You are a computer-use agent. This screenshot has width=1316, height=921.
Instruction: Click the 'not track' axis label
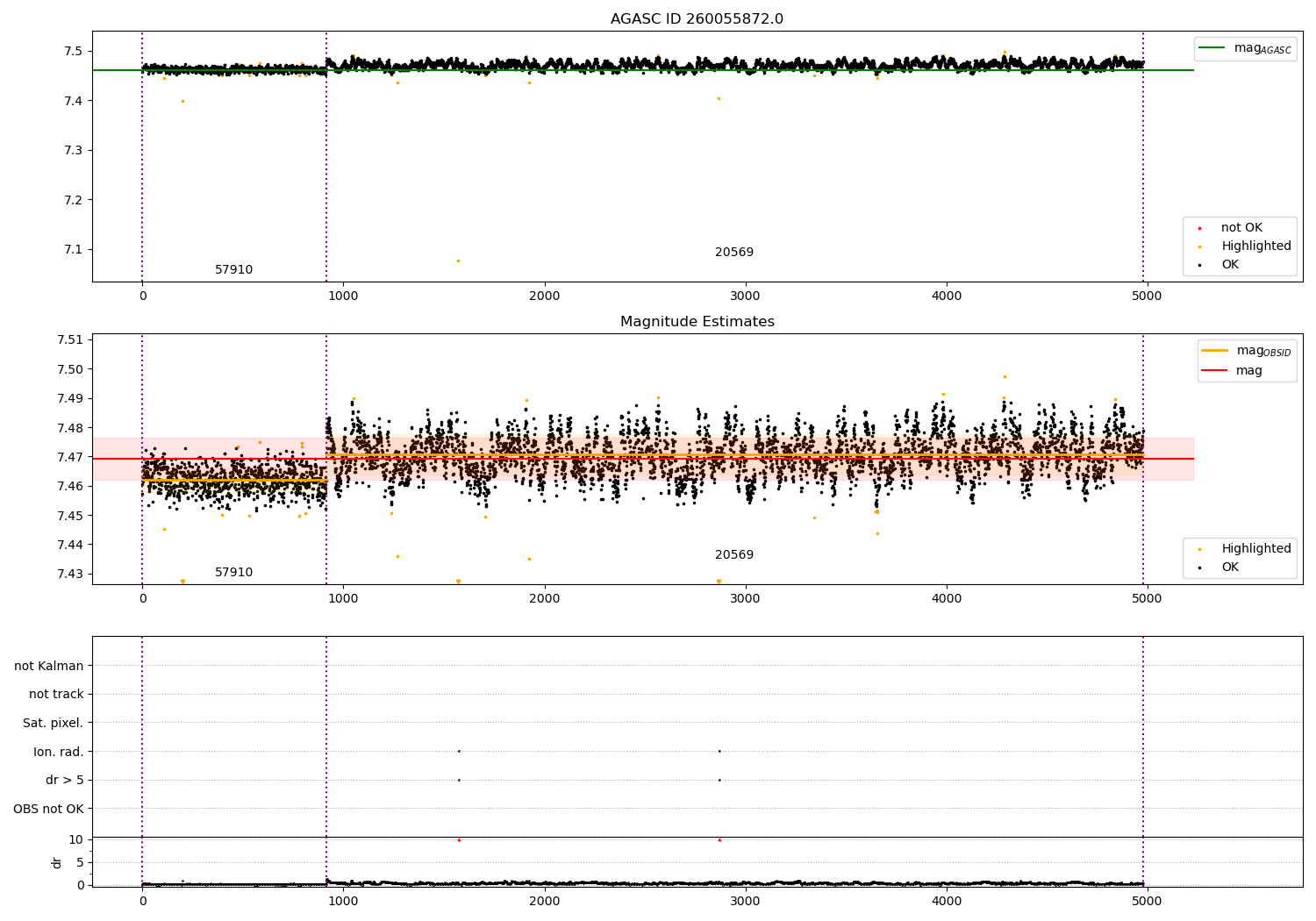point(56,694)
